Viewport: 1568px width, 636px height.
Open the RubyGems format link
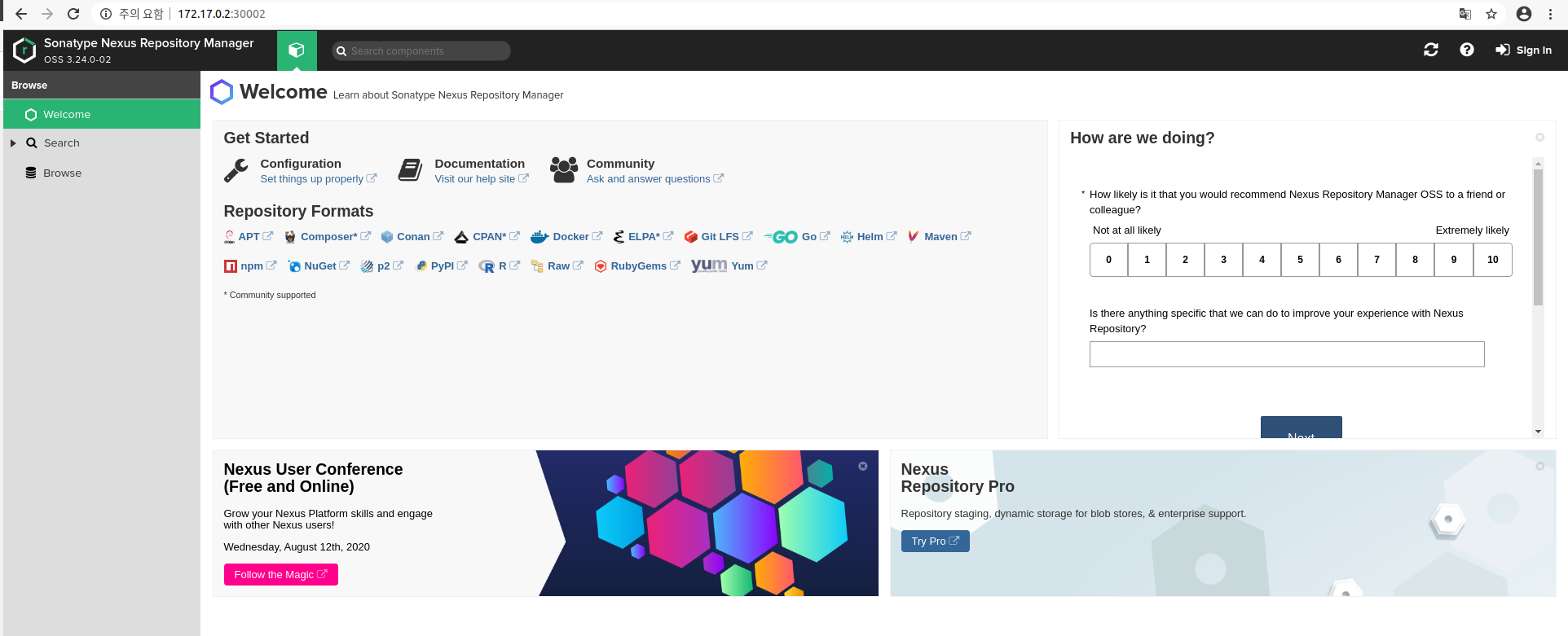click(636, 265)
